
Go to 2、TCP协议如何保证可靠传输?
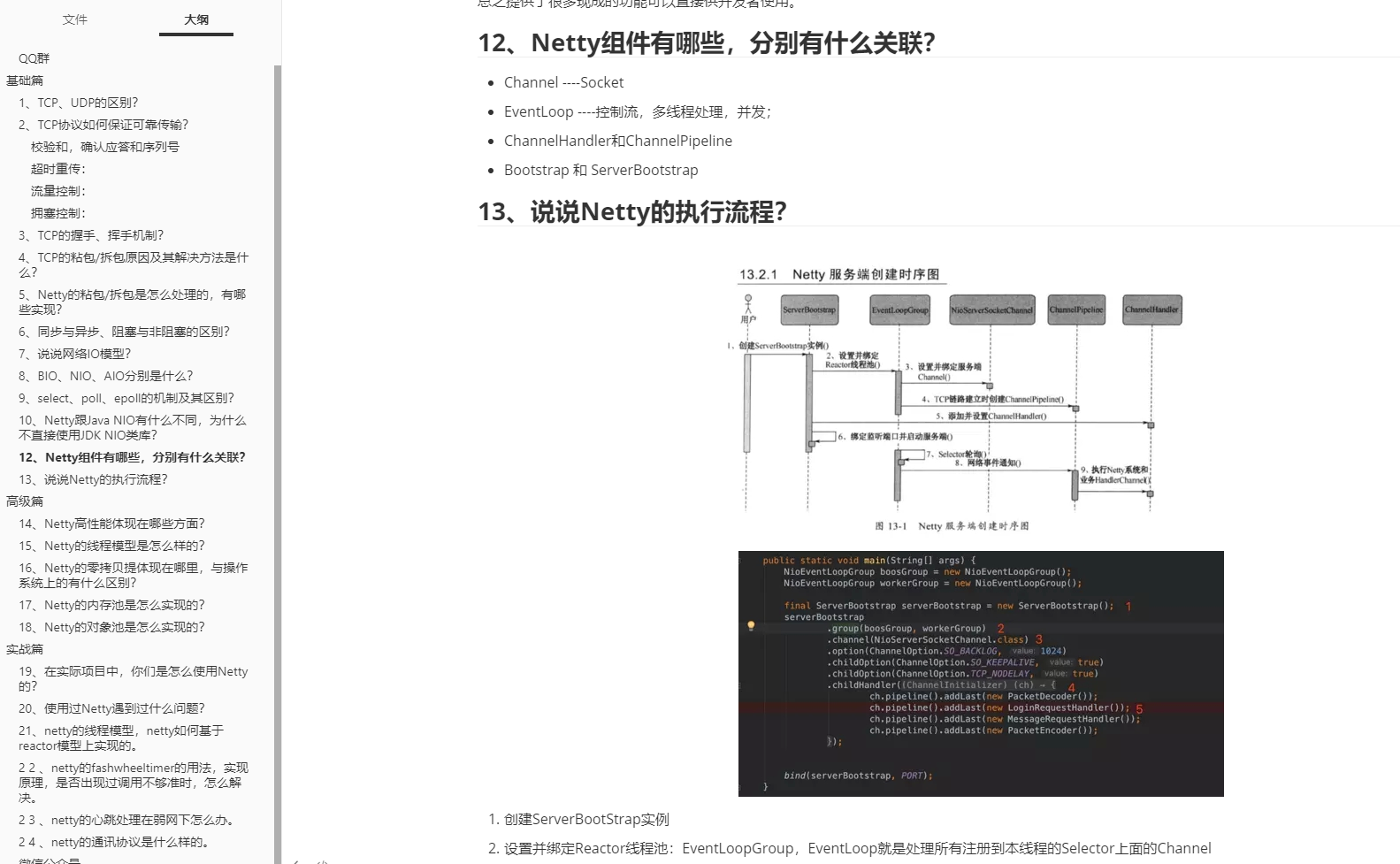[x=103, y=125]
